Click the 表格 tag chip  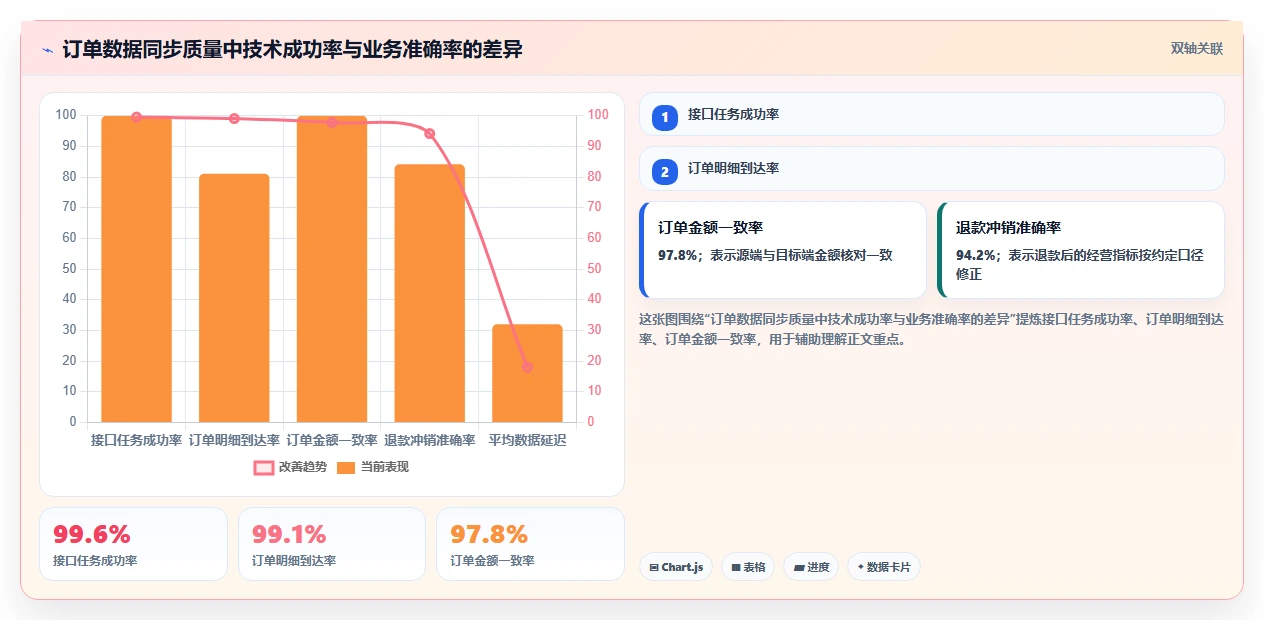749,567
